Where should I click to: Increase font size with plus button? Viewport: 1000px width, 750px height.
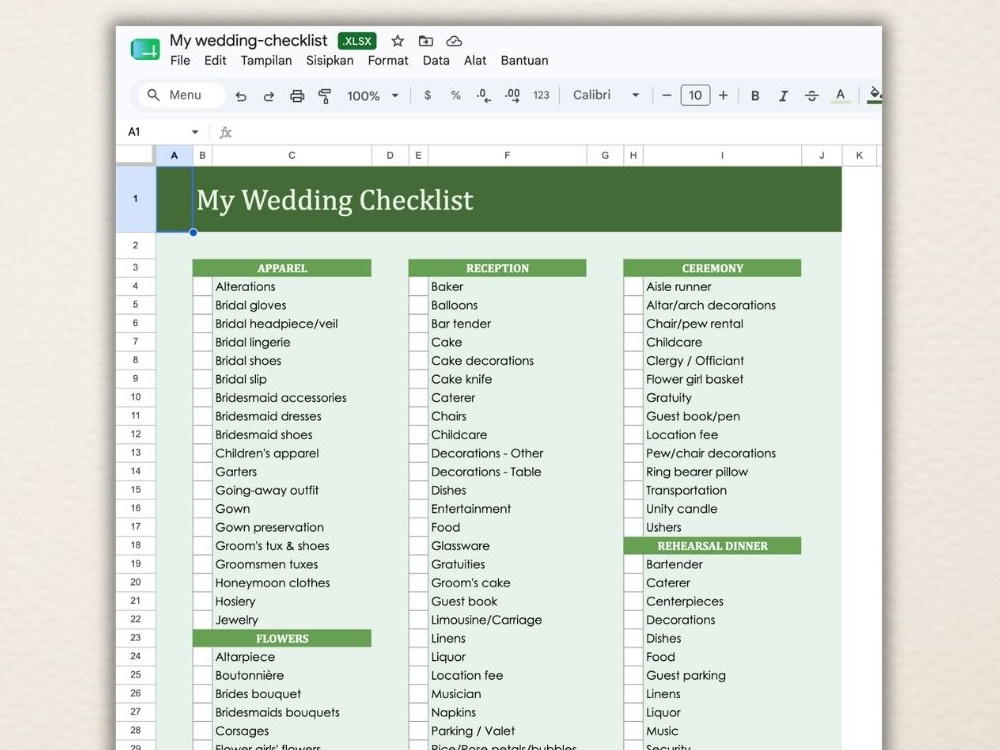pos(723,95)
